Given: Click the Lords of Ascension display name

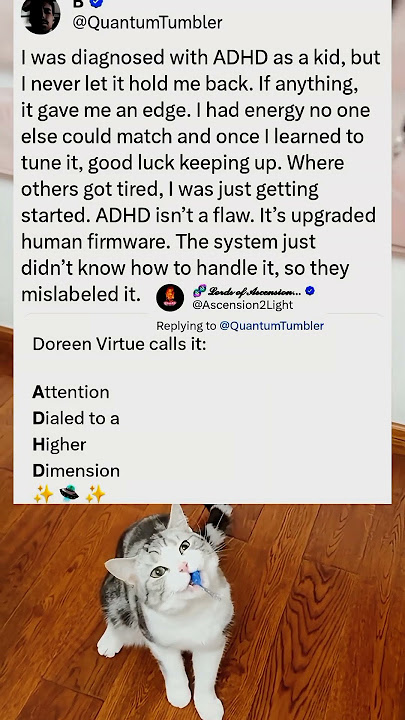Looking at the screenshot, I should click(x=255, y=291).
